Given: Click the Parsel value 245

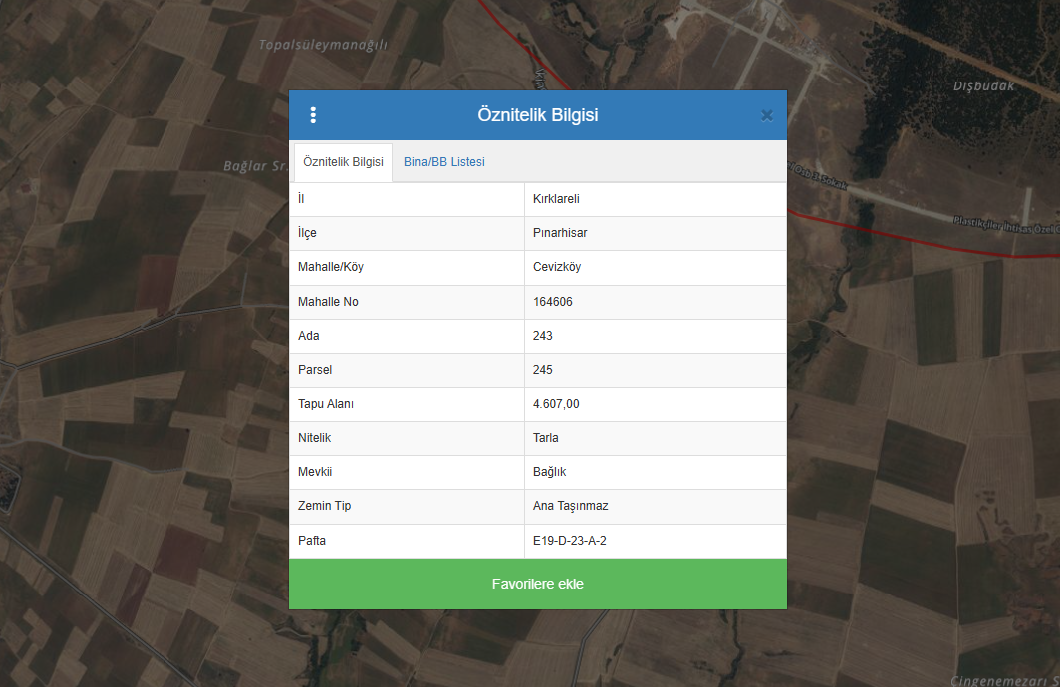Looking at the screenshot, I should click(543, 370).
